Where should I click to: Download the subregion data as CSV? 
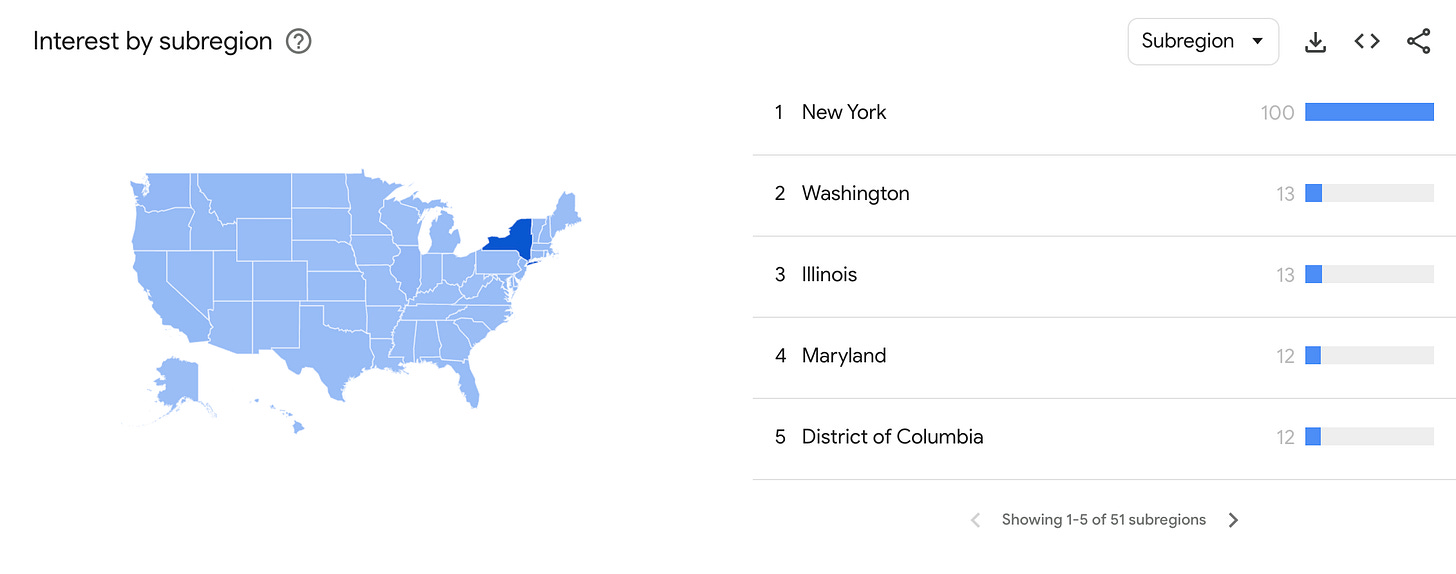click(1316, 42)
